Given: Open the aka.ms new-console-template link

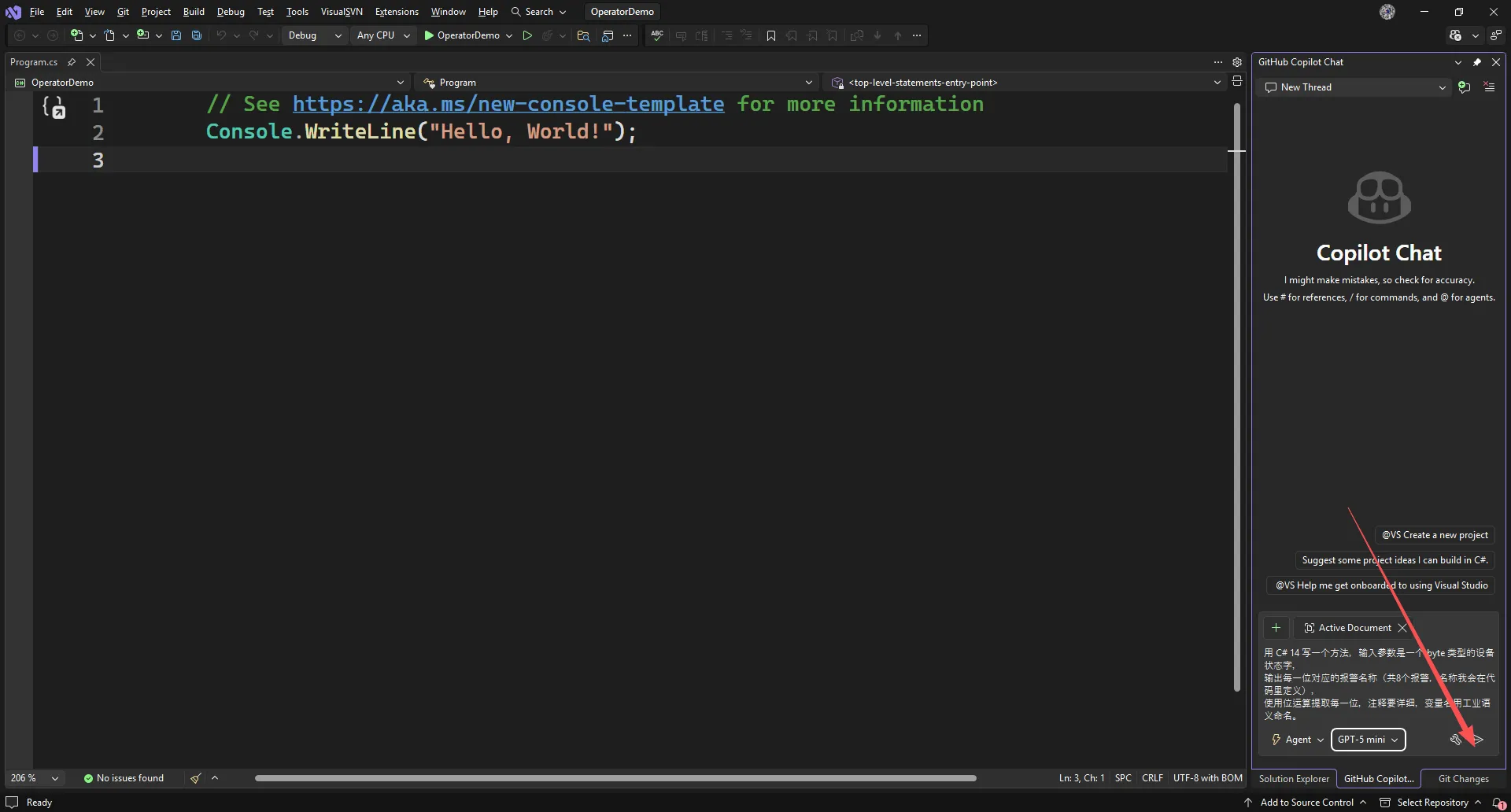Looking at the screenshot, I should (x=508, y=104).
